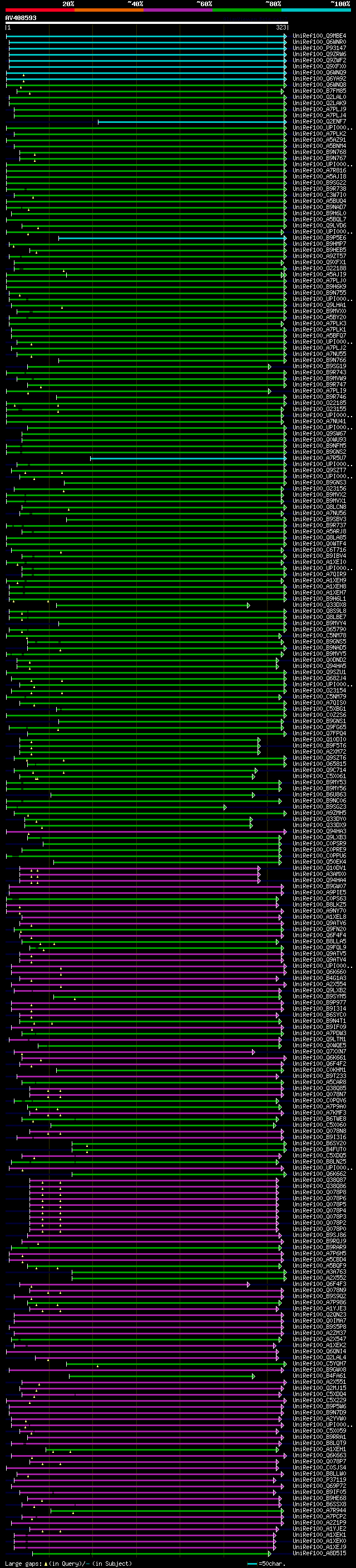Click the purple ~60% identity legend segment

point(179,10)
